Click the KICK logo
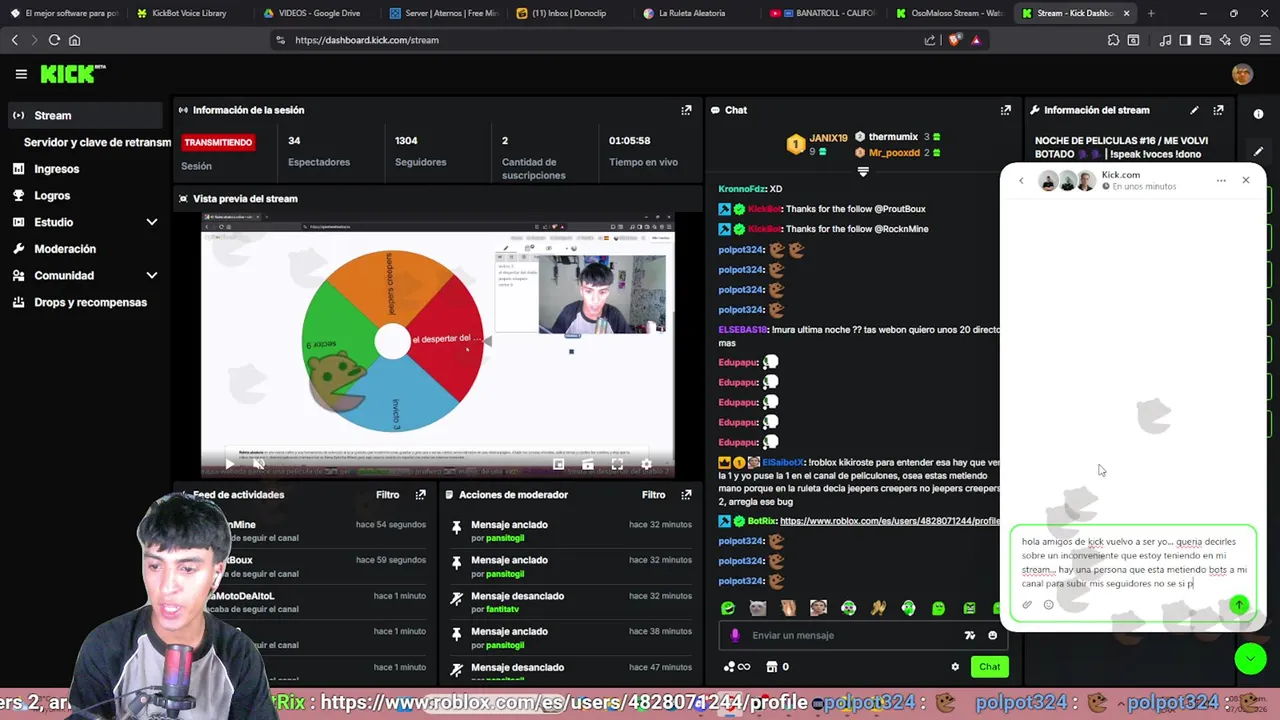The width and height of the screenshot is (1280, 720). 72,74
